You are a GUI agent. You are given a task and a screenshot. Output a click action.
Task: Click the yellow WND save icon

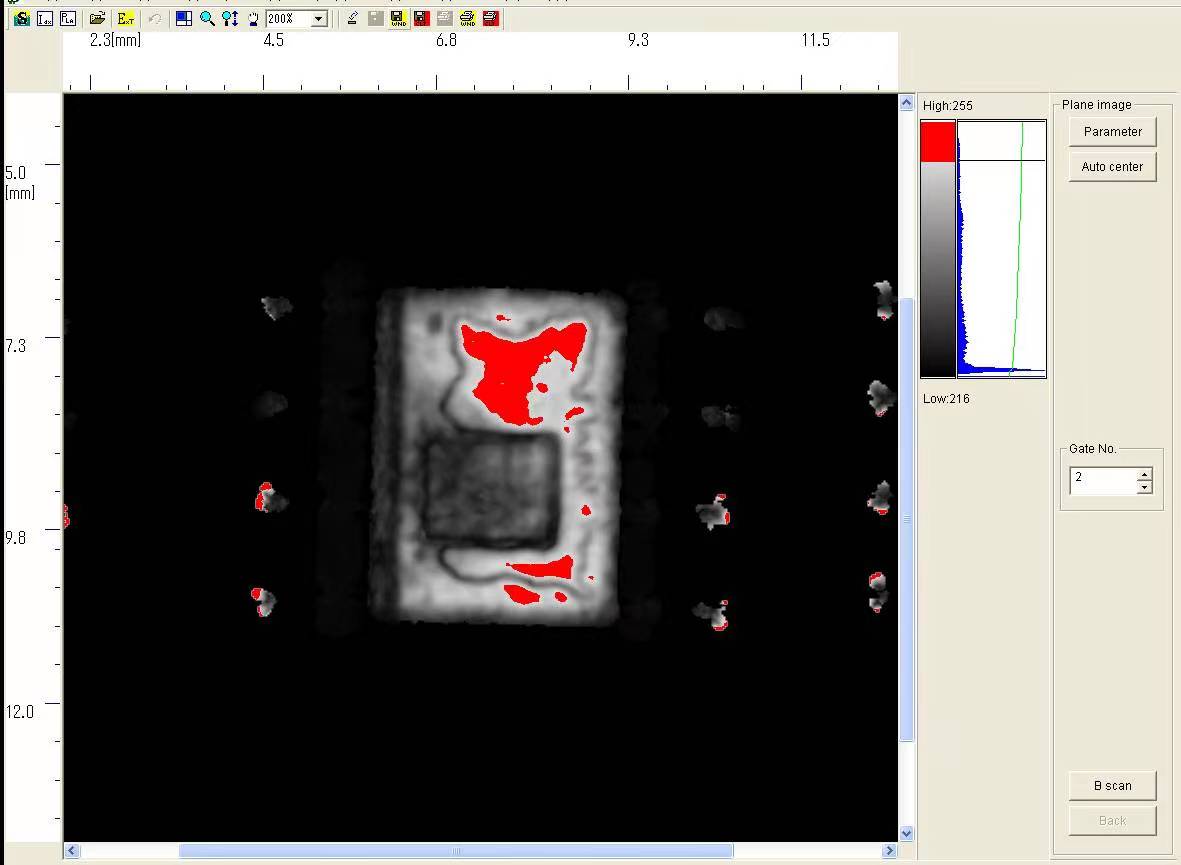click(398, 19)
